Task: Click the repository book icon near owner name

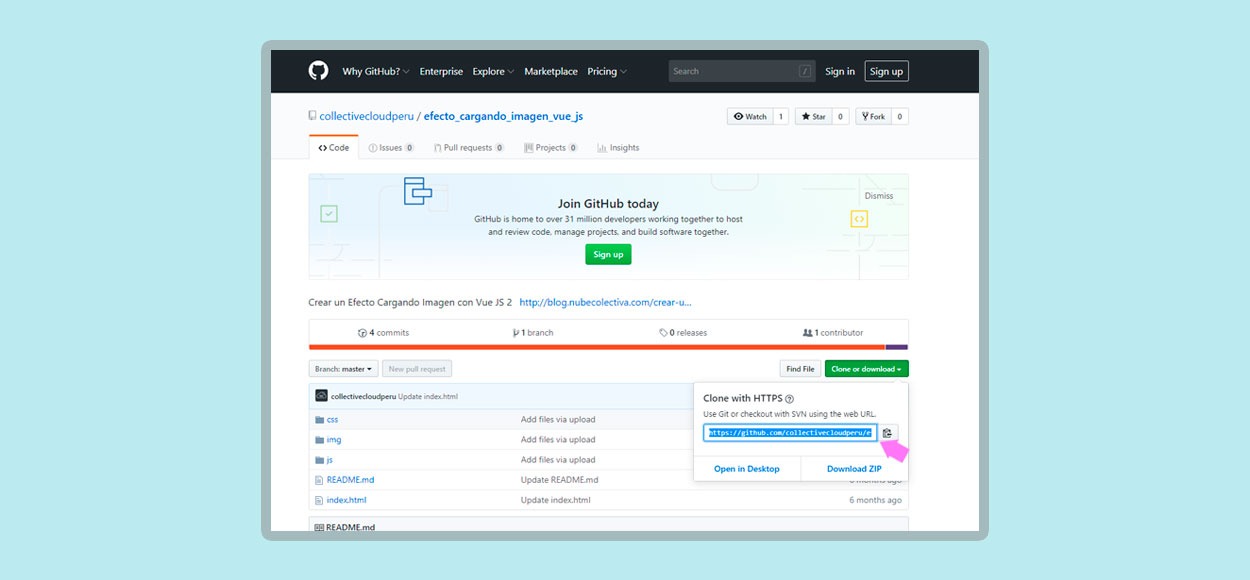Action: pyautogui.click(x=312, y=116)
